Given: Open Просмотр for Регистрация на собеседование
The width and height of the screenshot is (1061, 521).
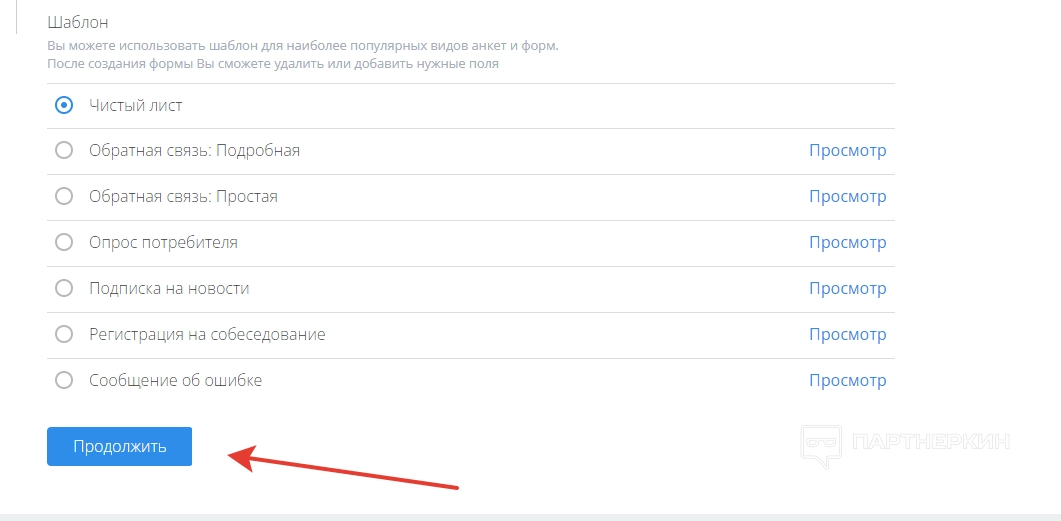Looking at the screenshot, I should (x=847, y=335).
